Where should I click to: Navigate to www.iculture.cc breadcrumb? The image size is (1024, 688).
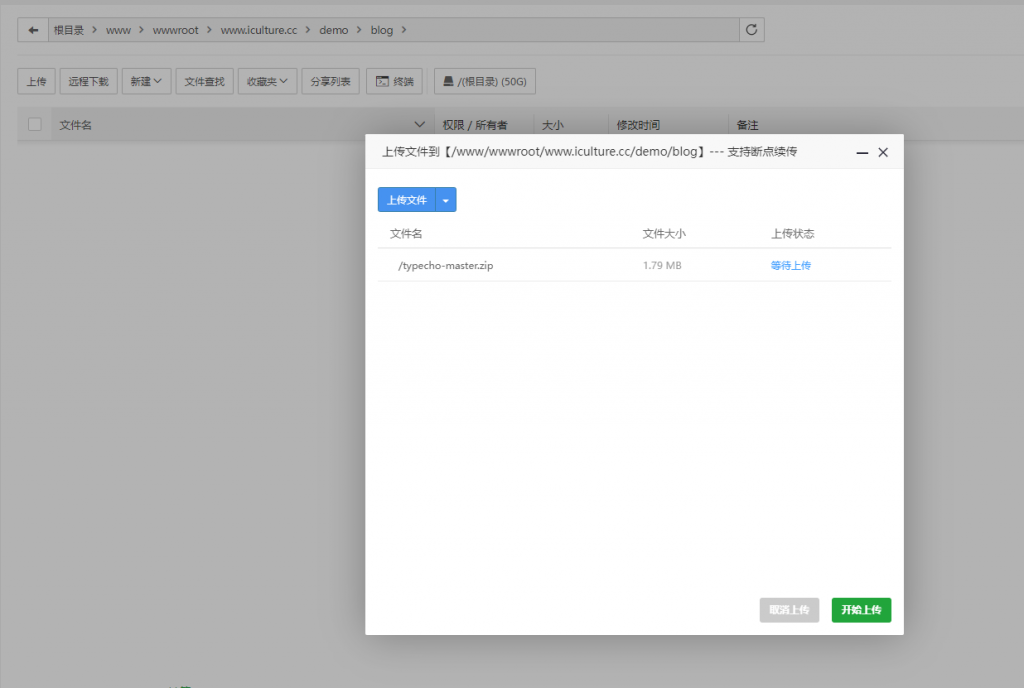pyautogui.click(x=259, y=30)
